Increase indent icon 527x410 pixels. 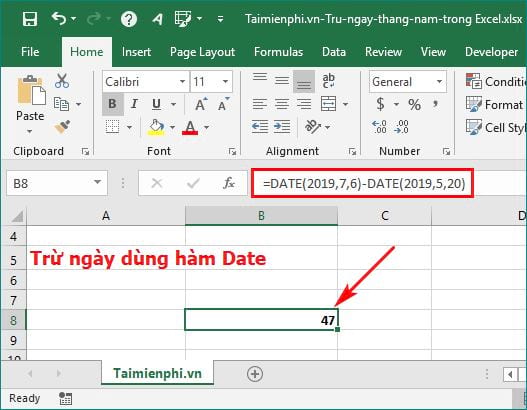282,127
